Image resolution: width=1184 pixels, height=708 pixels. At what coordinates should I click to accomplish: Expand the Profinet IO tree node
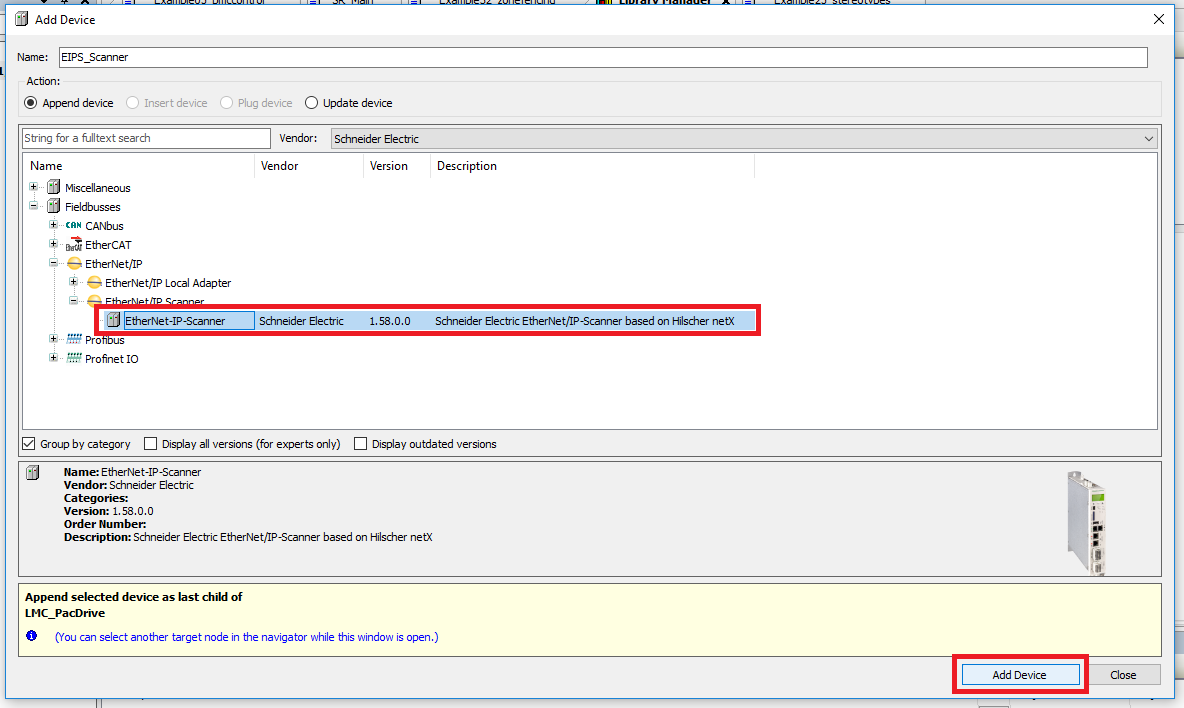pos(54,359)
